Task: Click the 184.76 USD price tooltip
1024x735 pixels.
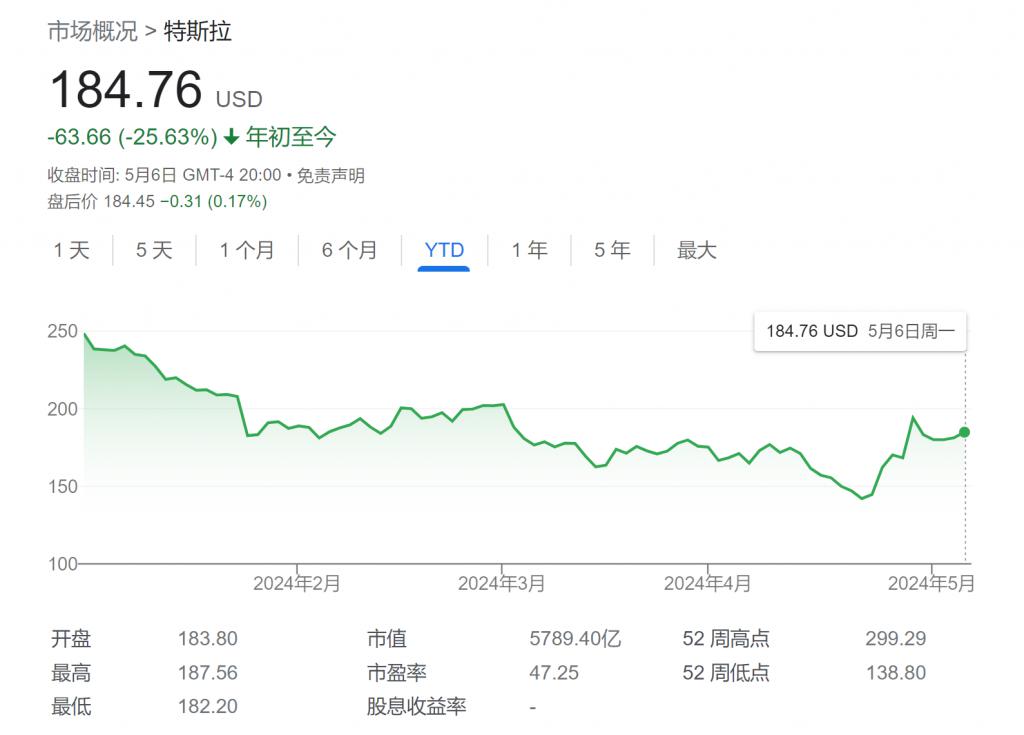Action: click(860, 331)
